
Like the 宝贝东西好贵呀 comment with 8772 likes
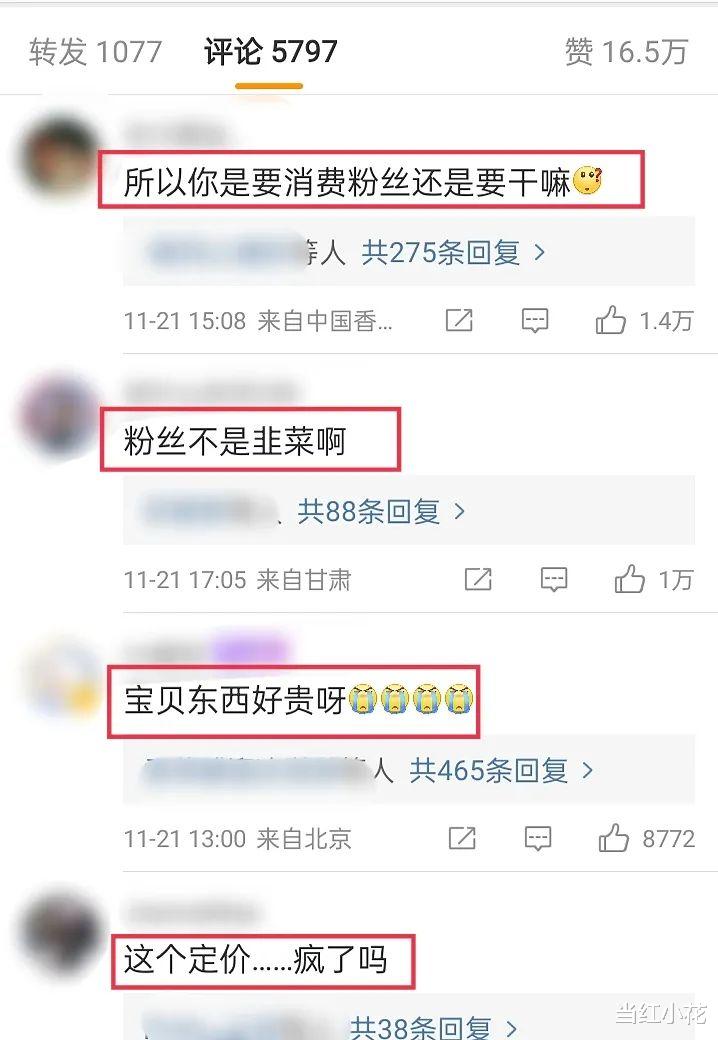pyautogui.click(x=613, y=838)
